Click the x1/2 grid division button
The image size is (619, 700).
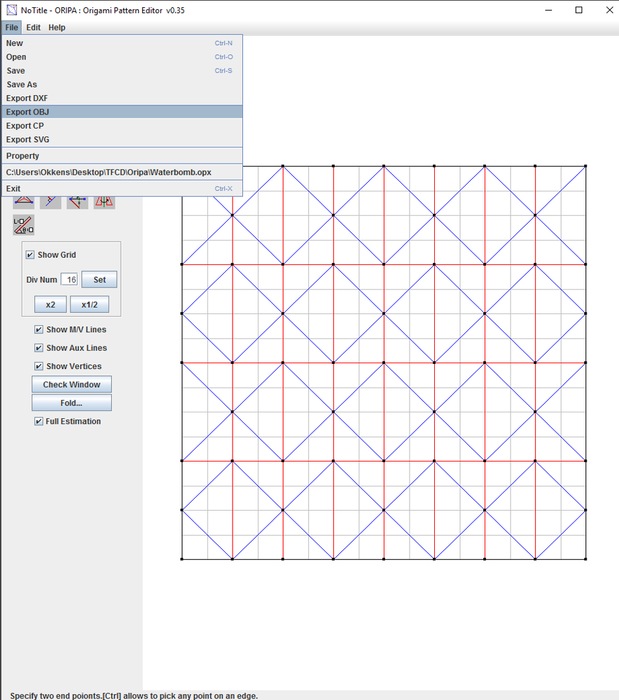click(x=89, y=305)
